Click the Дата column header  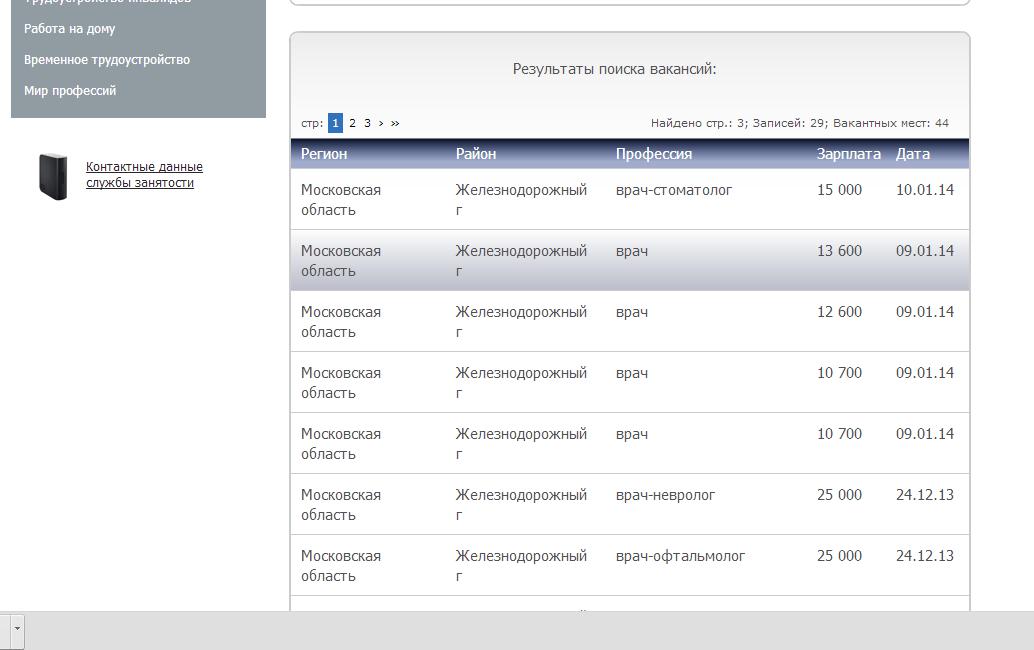912,154
